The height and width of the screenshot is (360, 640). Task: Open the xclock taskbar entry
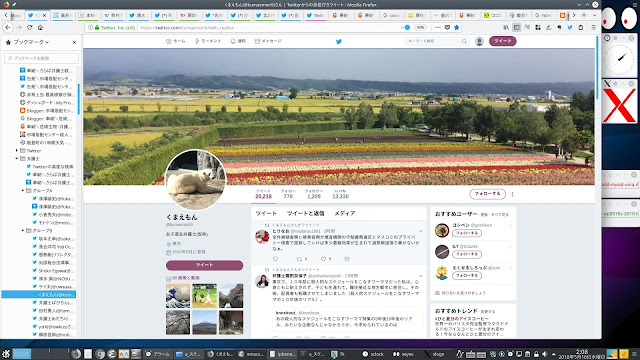pyautogui.click(x=373, y=354)
